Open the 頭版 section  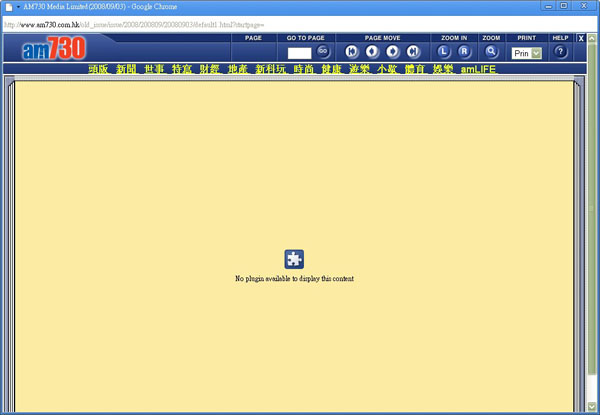click(98, 70)
